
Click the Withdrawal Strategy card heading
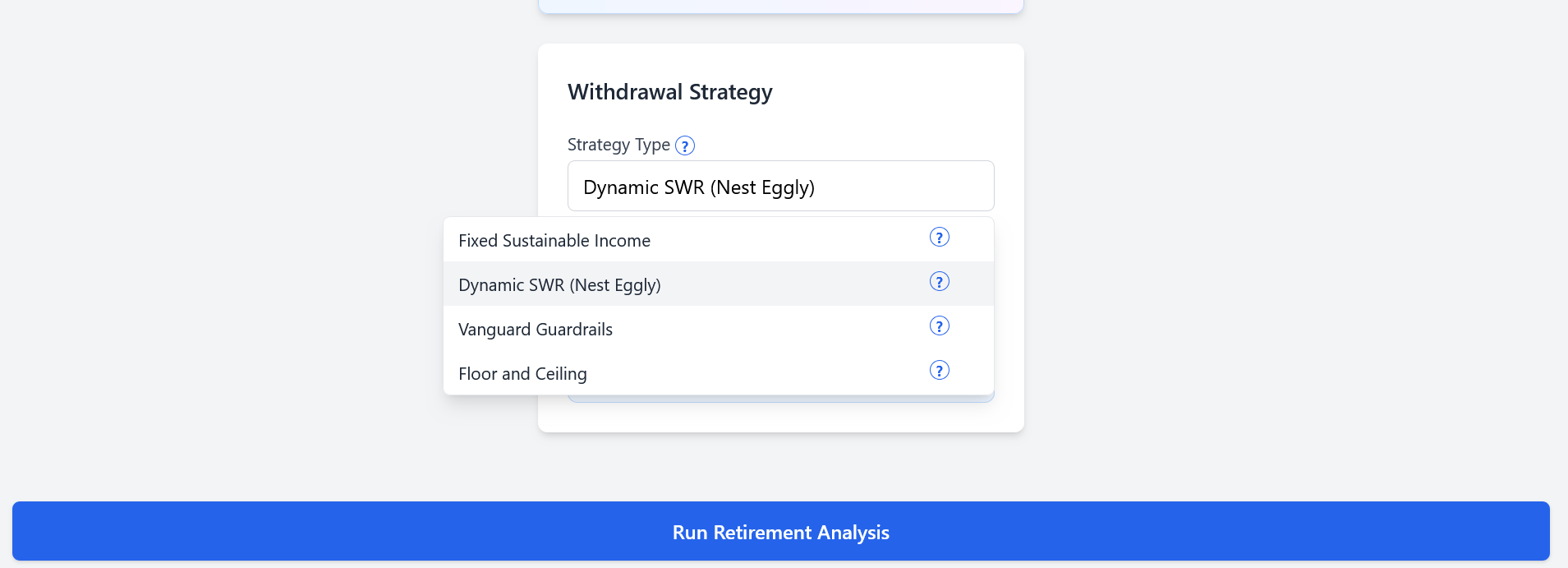point(669,91)
